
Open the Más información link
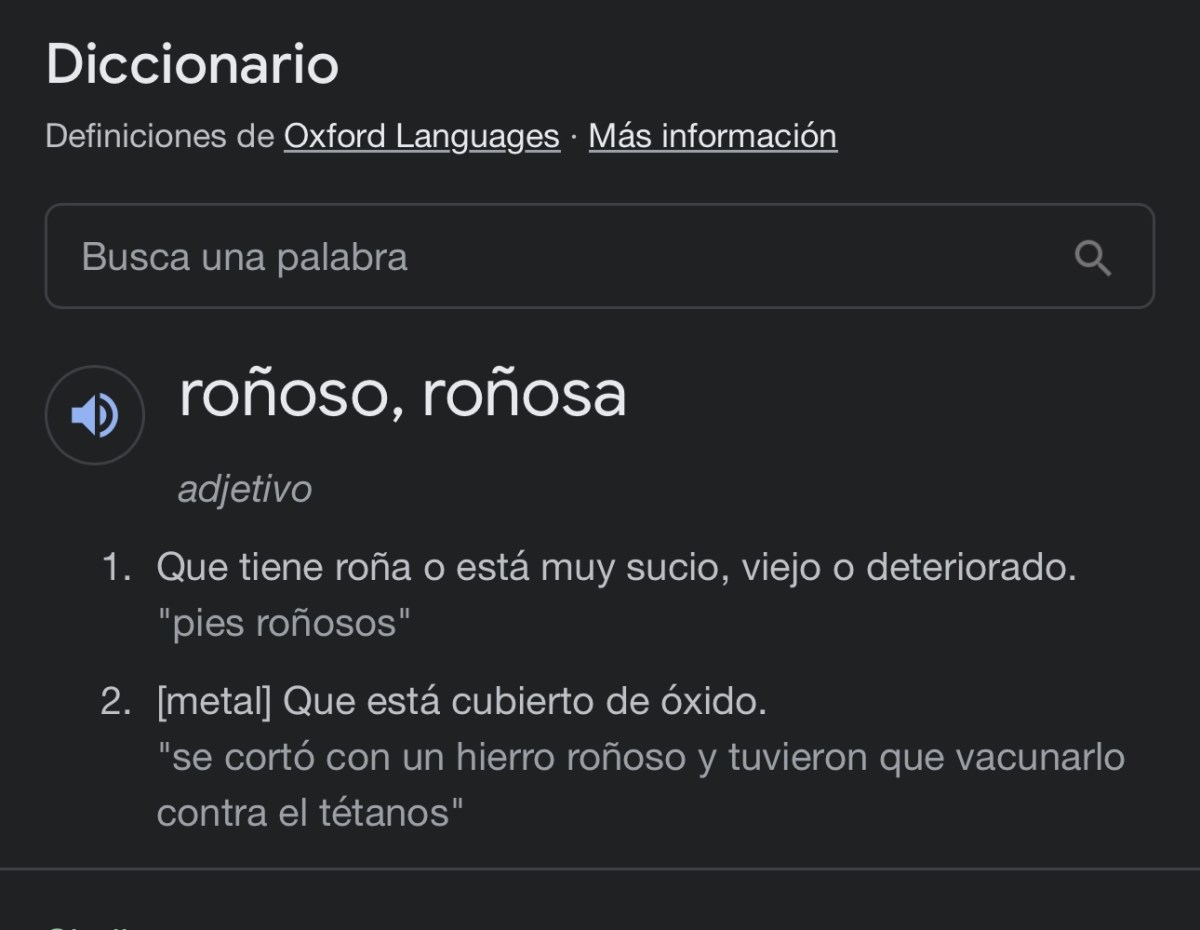(x=713, y=136)
